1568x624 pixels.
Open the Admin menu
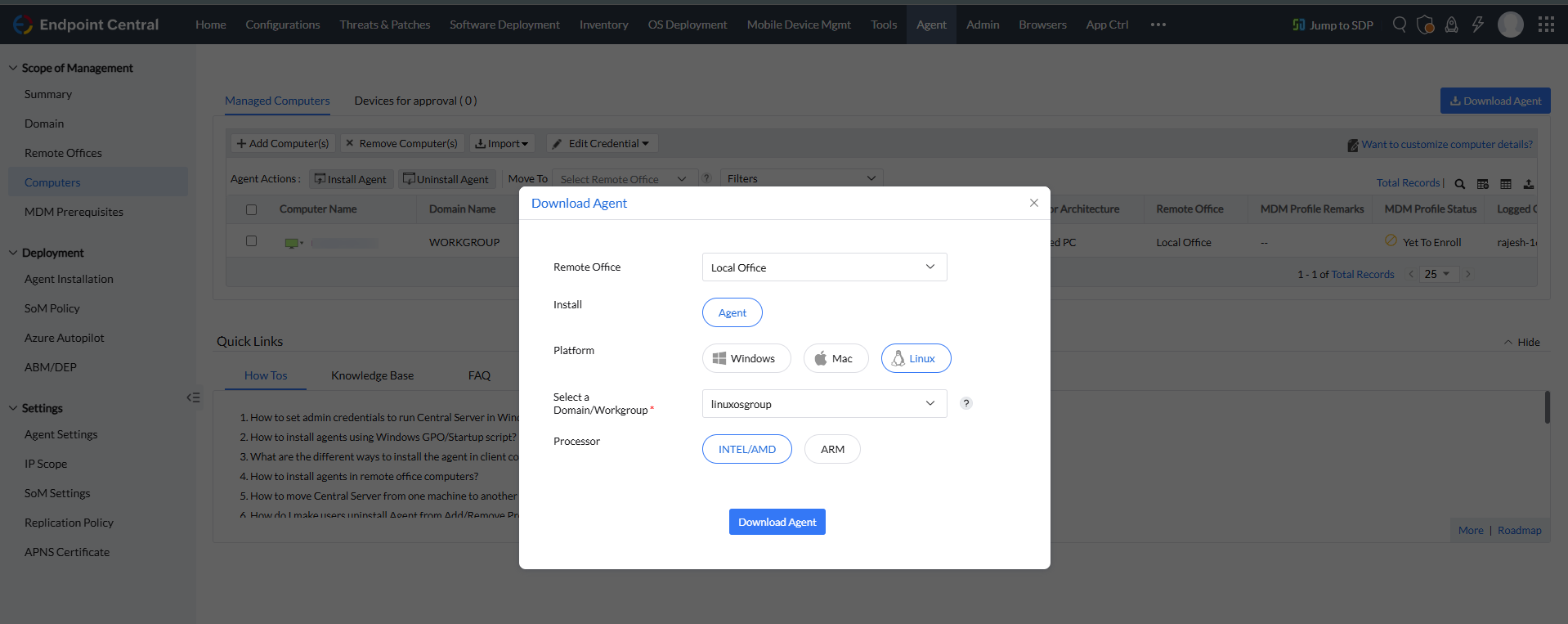point(983,25)
